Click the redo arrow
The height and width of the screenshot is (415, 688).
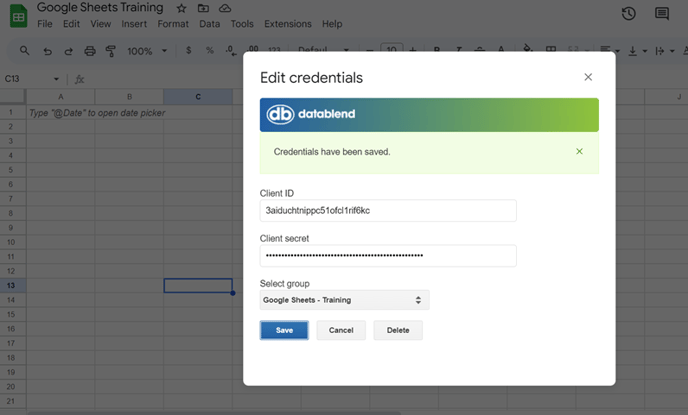click(68, 51)
